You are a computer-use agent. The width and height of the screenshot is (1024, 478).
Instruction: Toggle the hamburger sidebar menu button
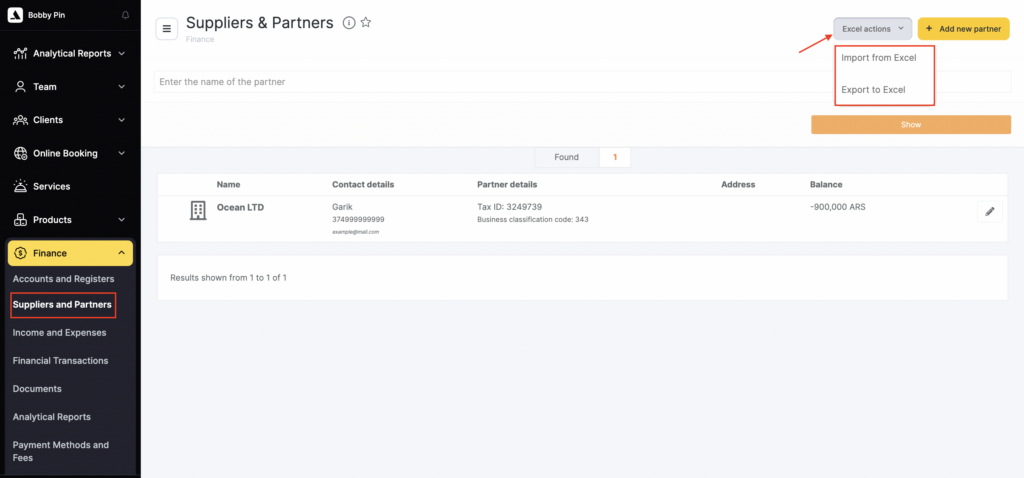click(167, 29)
